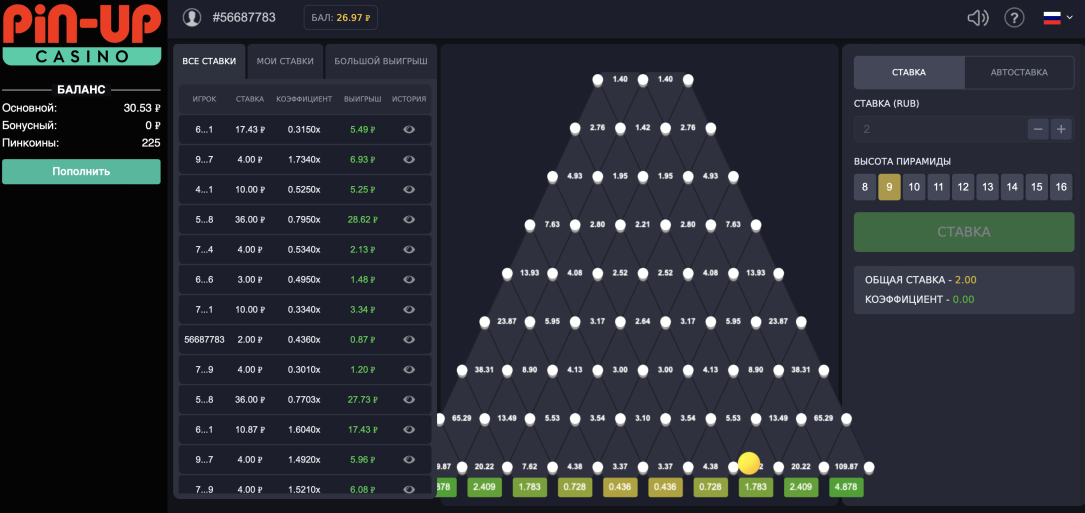Increase the bet with plus button
This screenshot has width=1085, height=513.
(x=1061, y=129)
